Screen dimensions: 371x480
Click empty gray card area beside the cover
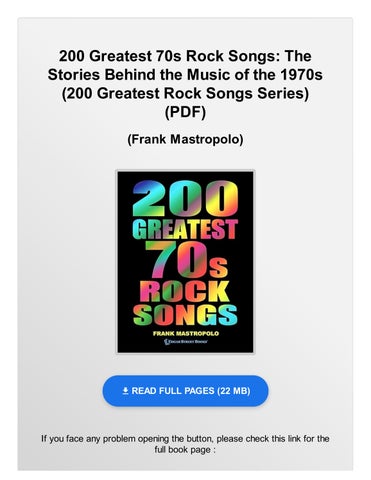point(67,262)
